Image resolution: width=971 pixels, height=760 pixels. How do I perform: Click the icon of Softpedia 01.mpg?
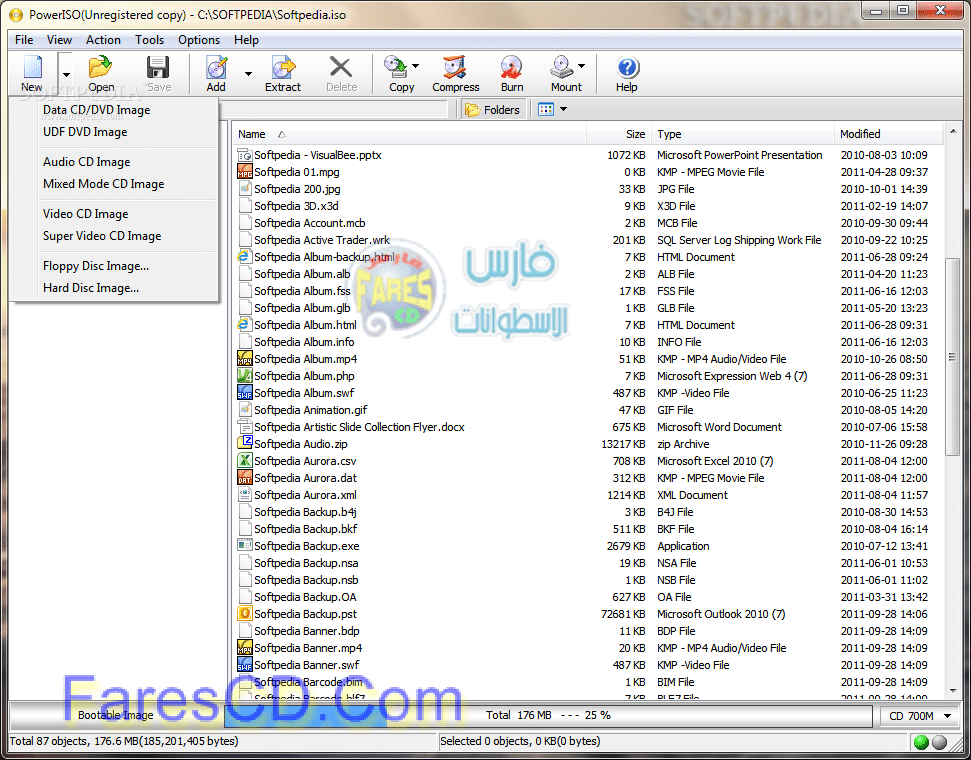[245, 172]
